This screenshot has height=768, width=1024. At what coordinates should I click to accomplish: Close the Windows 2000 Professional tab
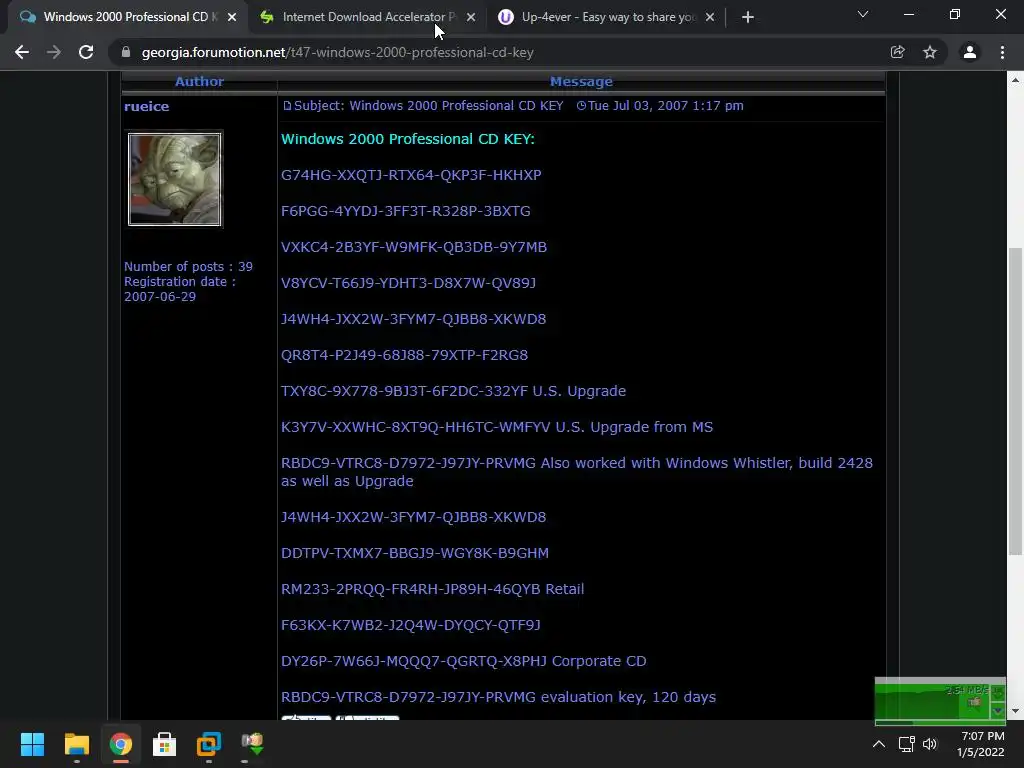pos(232,17)
